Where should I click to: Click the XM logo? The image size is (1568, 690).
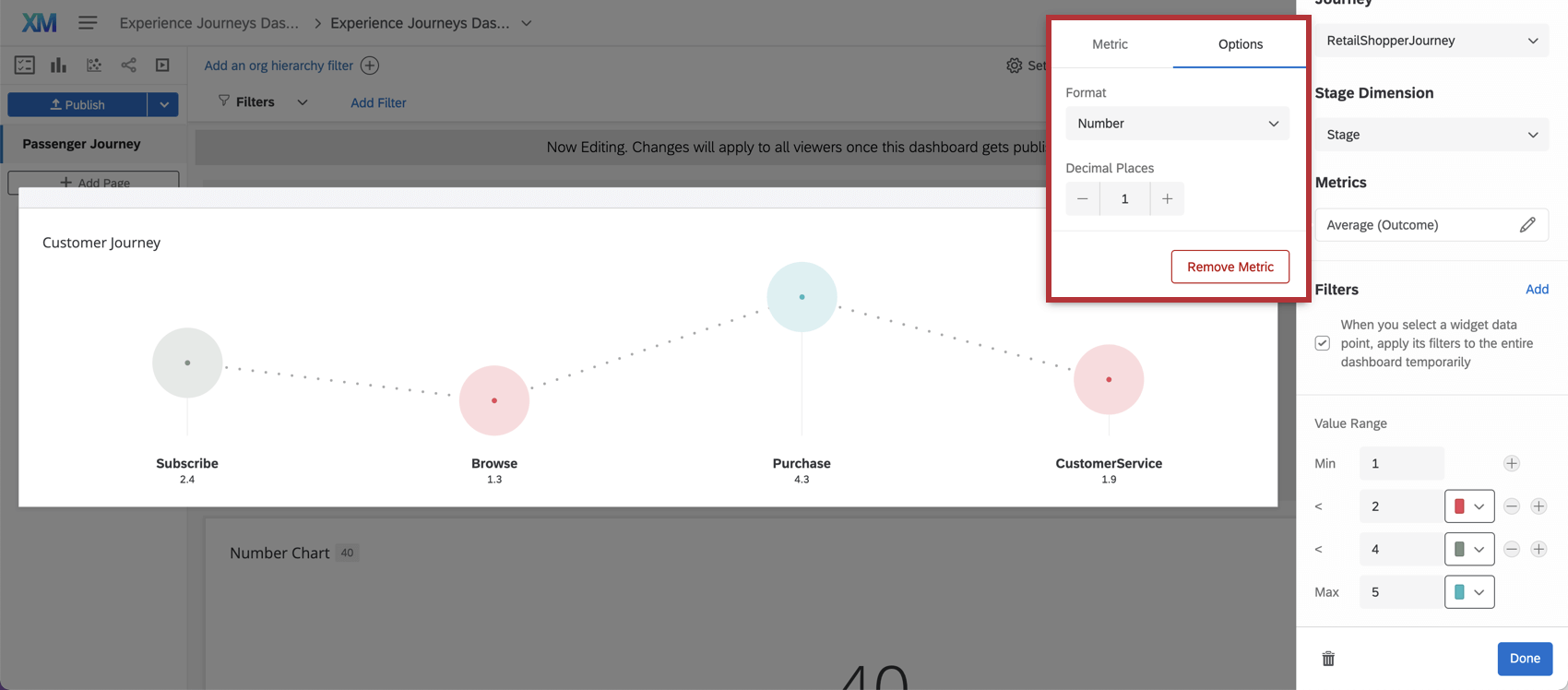click(39, 23)
